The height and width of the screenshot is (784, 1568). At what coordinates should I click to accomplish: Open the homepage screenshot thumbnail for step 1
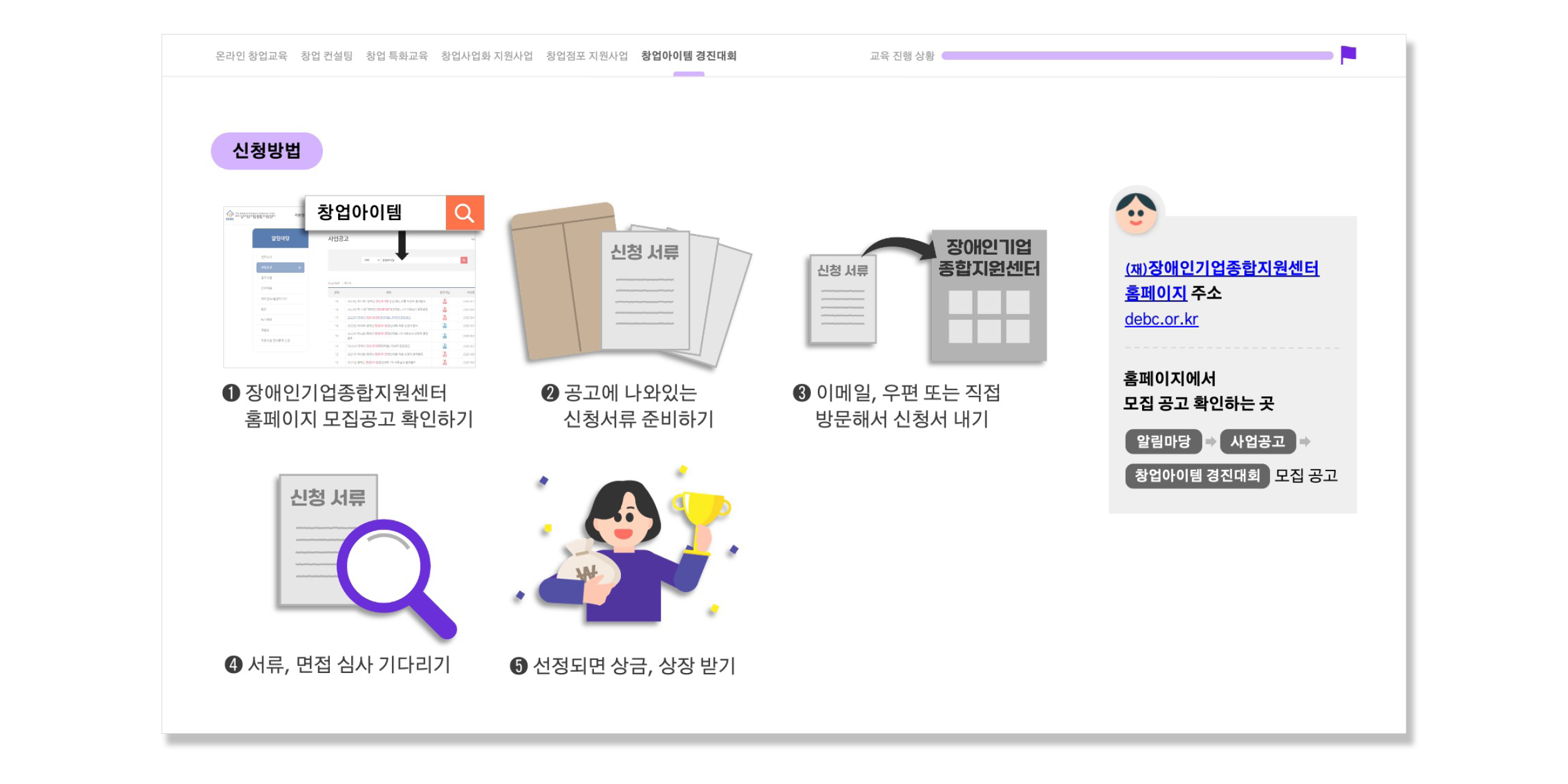(349, 287)
